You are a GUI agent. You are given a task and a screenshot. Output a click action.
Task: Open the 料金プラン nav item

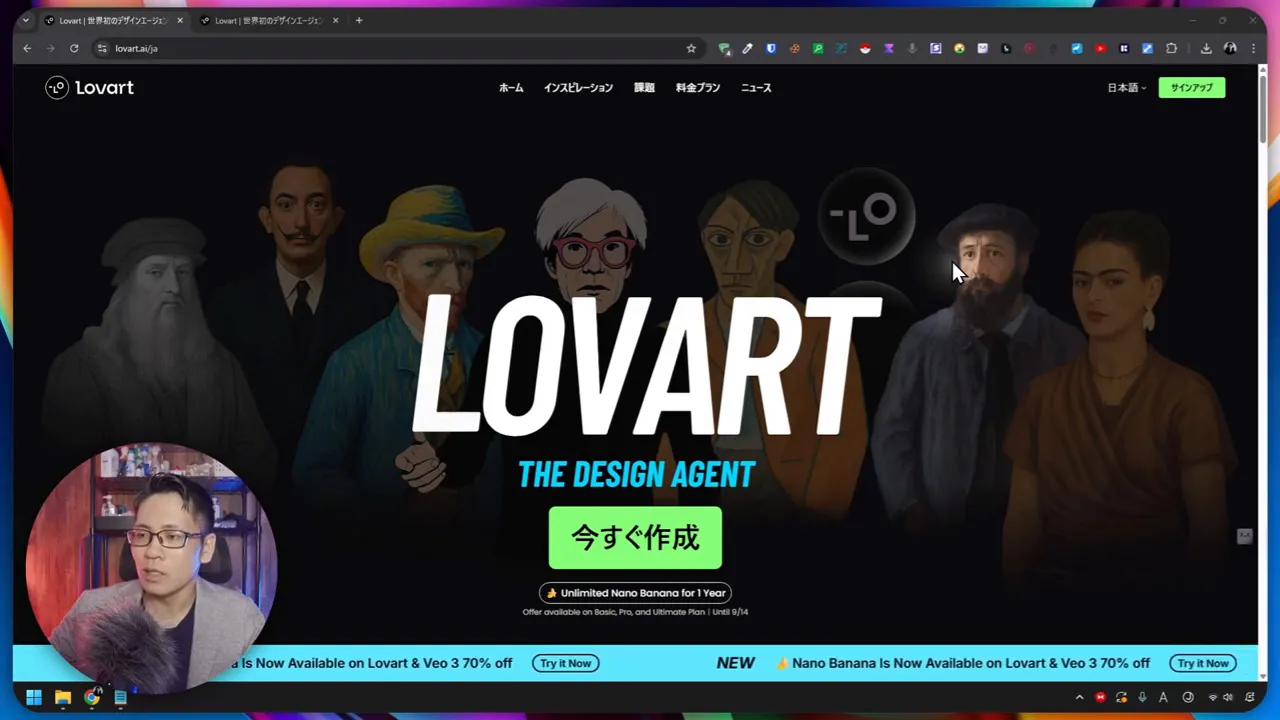(x=698, y=88)
